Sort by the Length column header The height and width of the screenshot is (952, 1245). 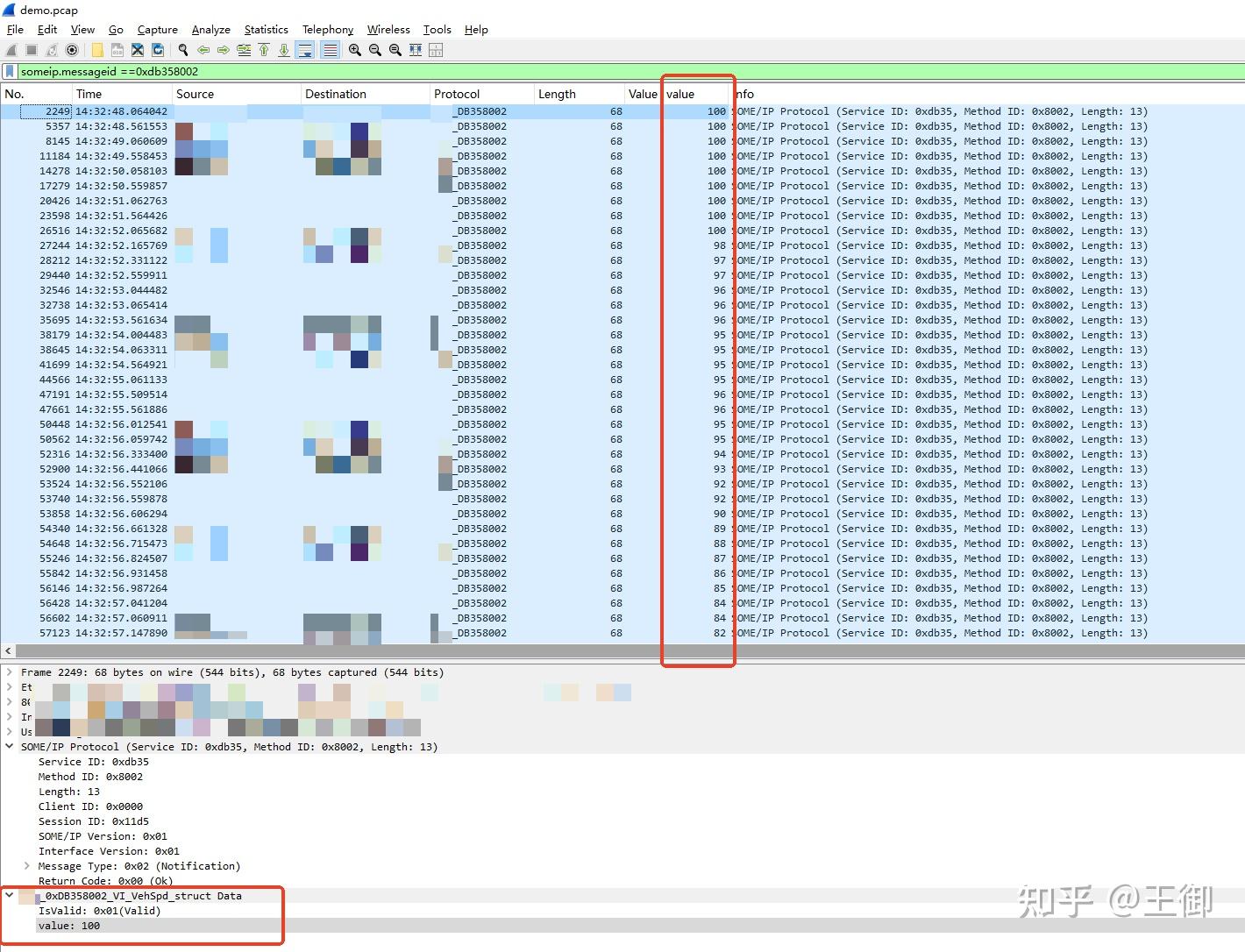click(x=557, y=93)
